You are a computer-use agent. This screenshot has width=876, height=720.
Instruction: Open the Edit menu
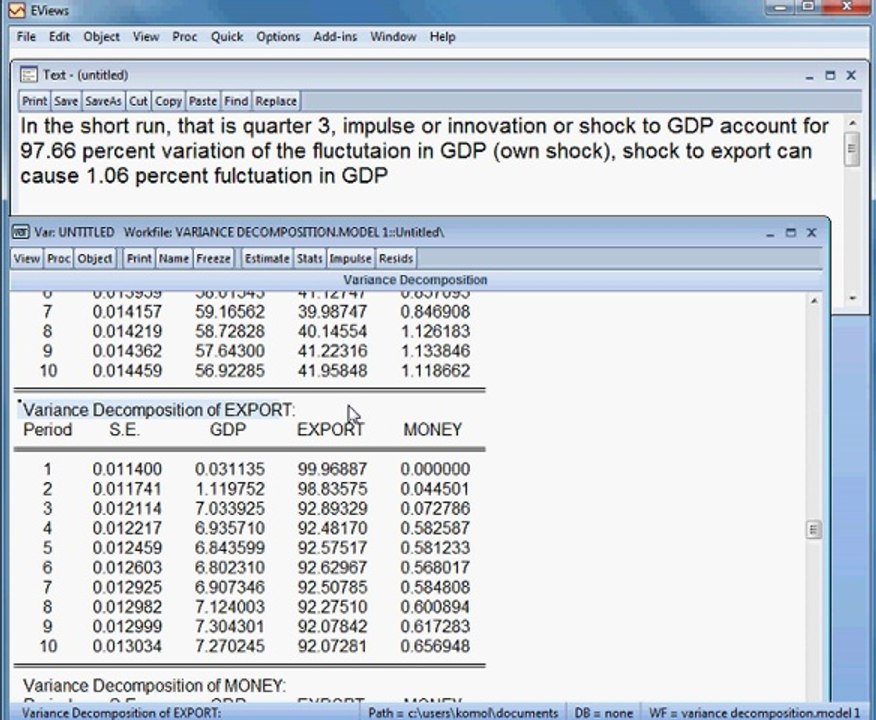pos(59,37)
